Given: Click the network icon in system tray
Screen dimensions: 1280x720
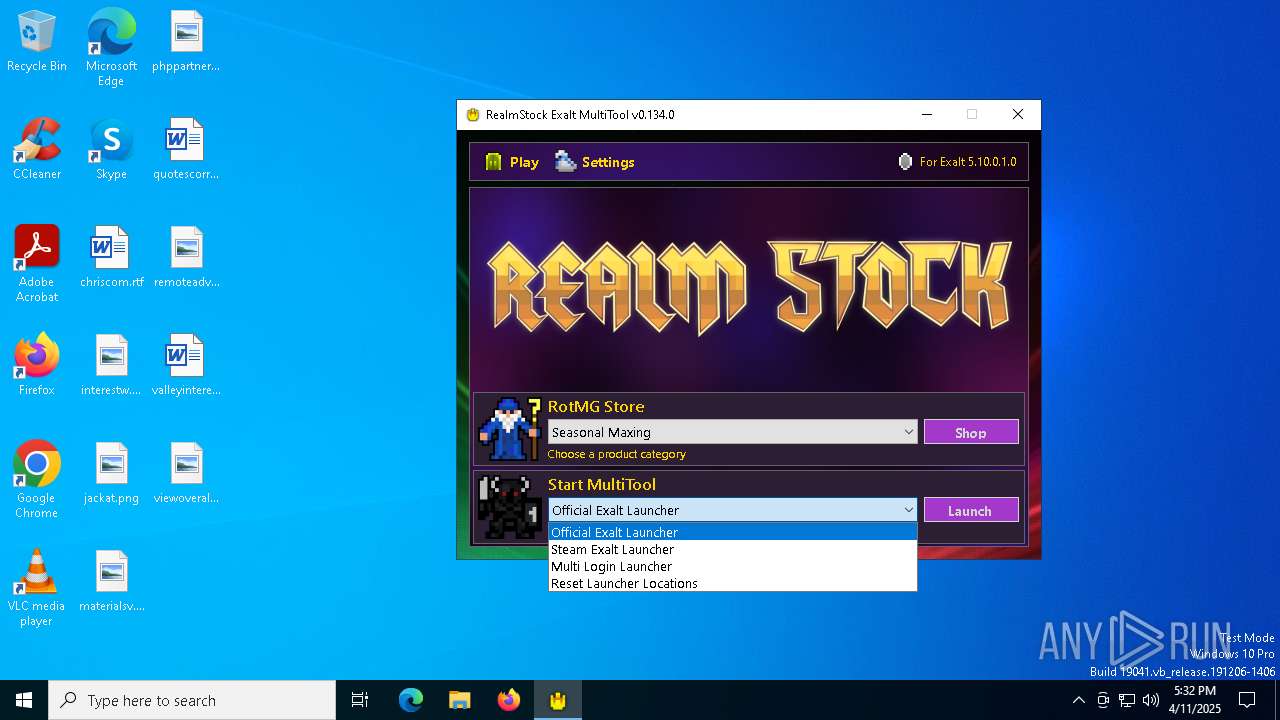Looking at the screenshot, I should click(x=1127, y=700).
